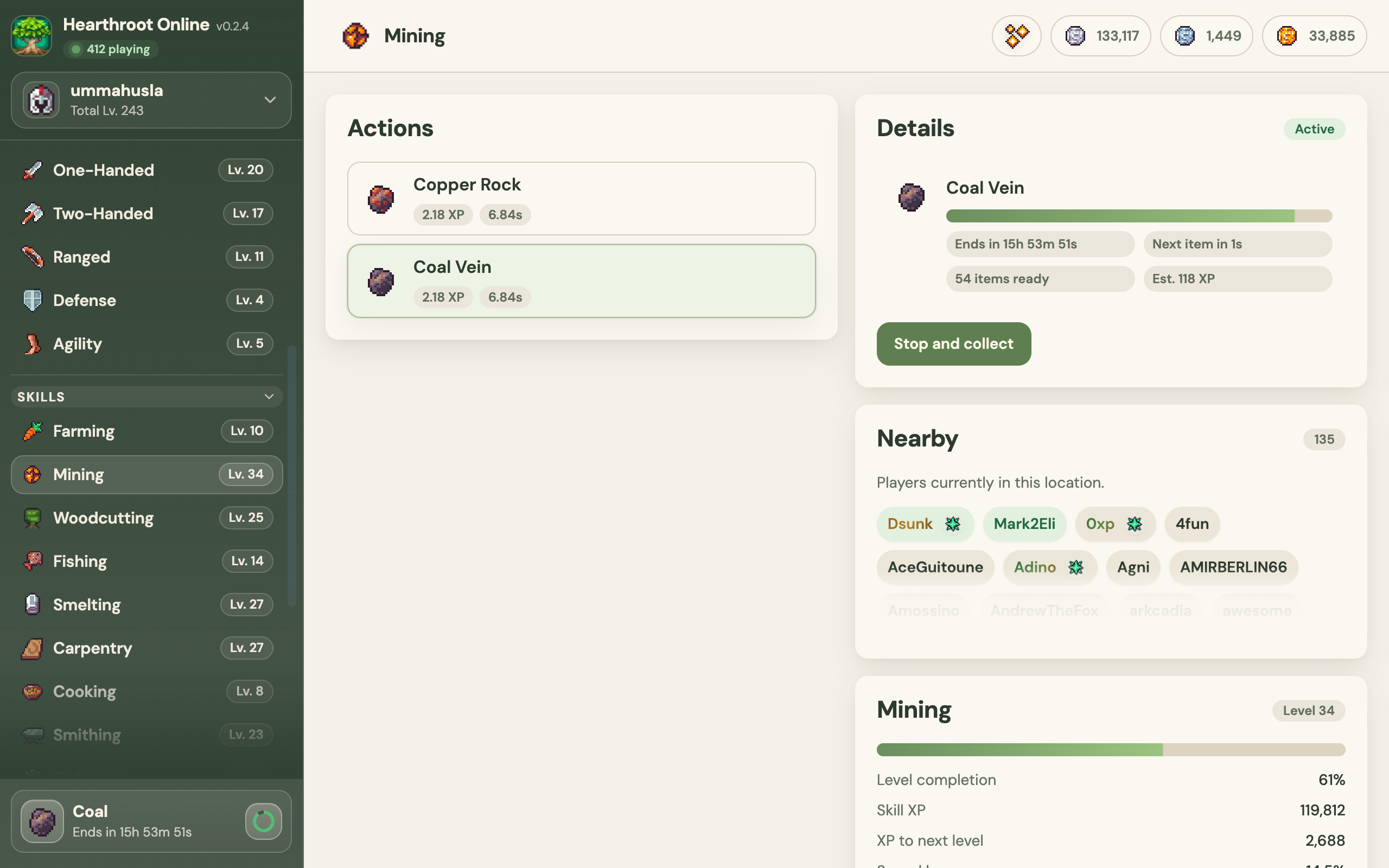The image size is (1389, 868).
Task: Click the Hearthroot Online tree logo
Action: [x=31, y=36]
